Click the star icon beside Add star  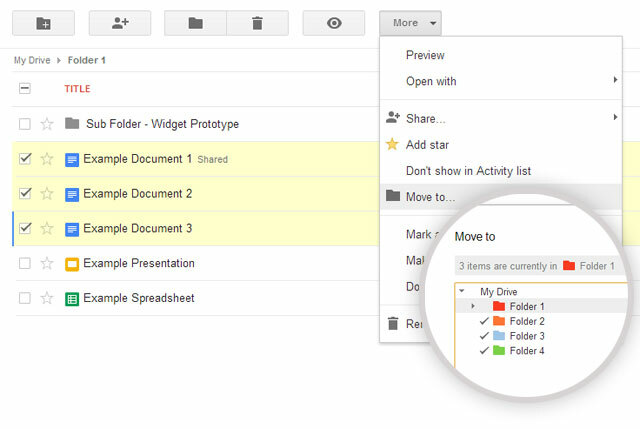coord(392,144)
